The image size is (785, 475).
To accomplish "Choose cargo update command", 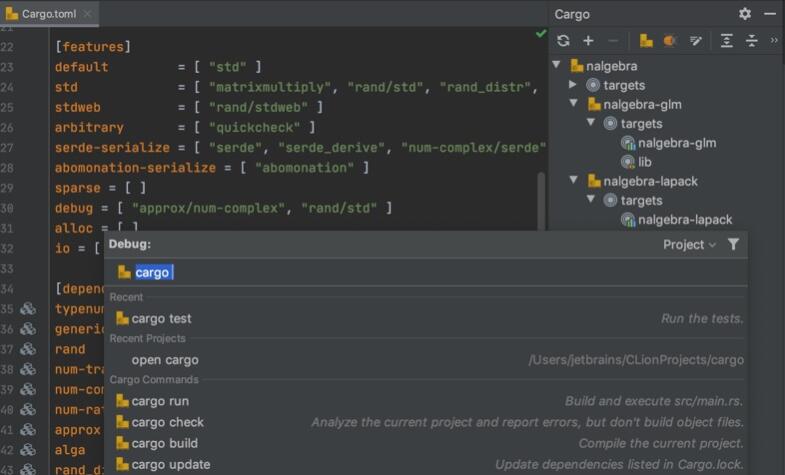I will 426,464.
